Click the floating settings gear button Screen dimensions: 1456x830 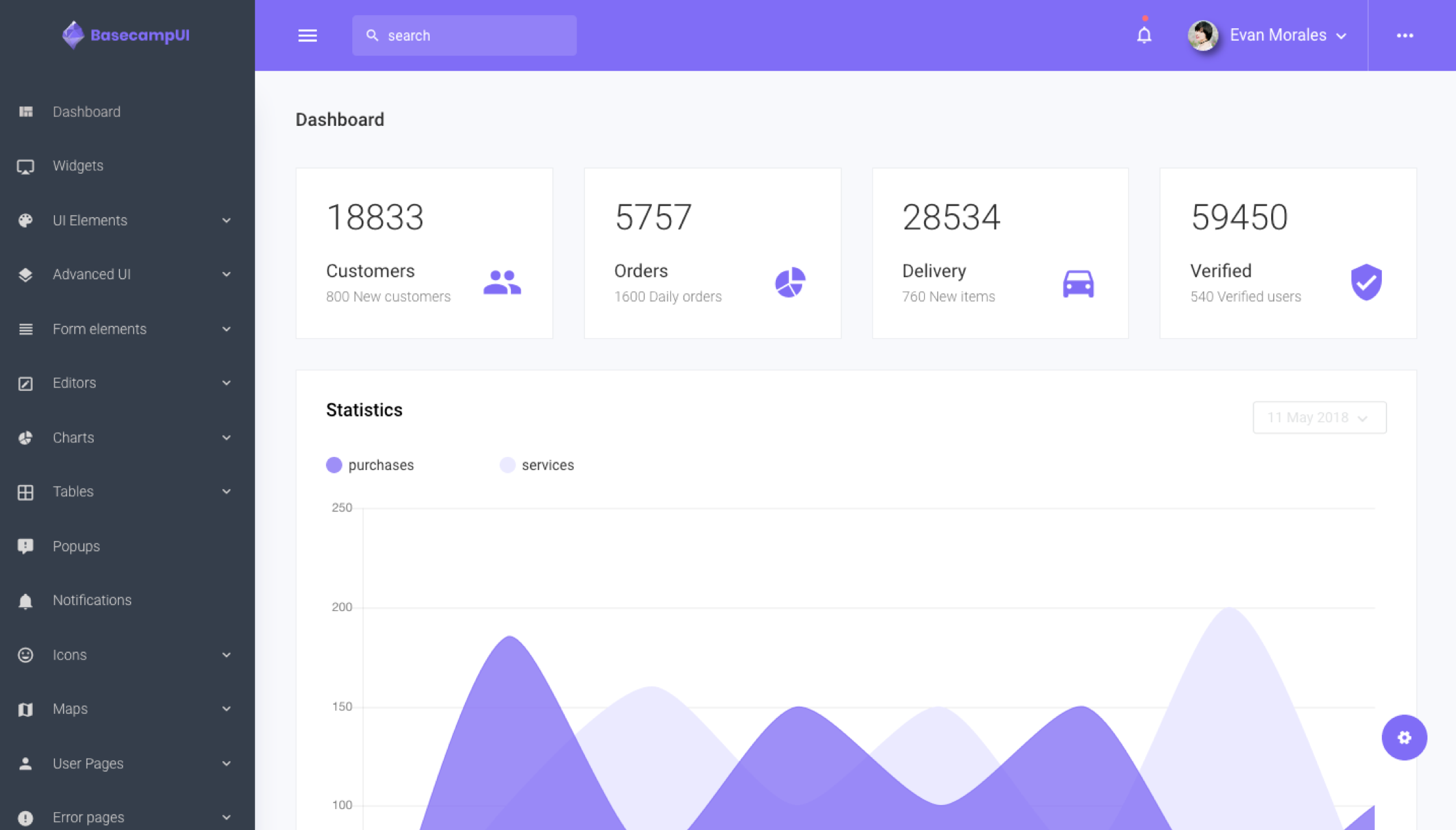1404,737
